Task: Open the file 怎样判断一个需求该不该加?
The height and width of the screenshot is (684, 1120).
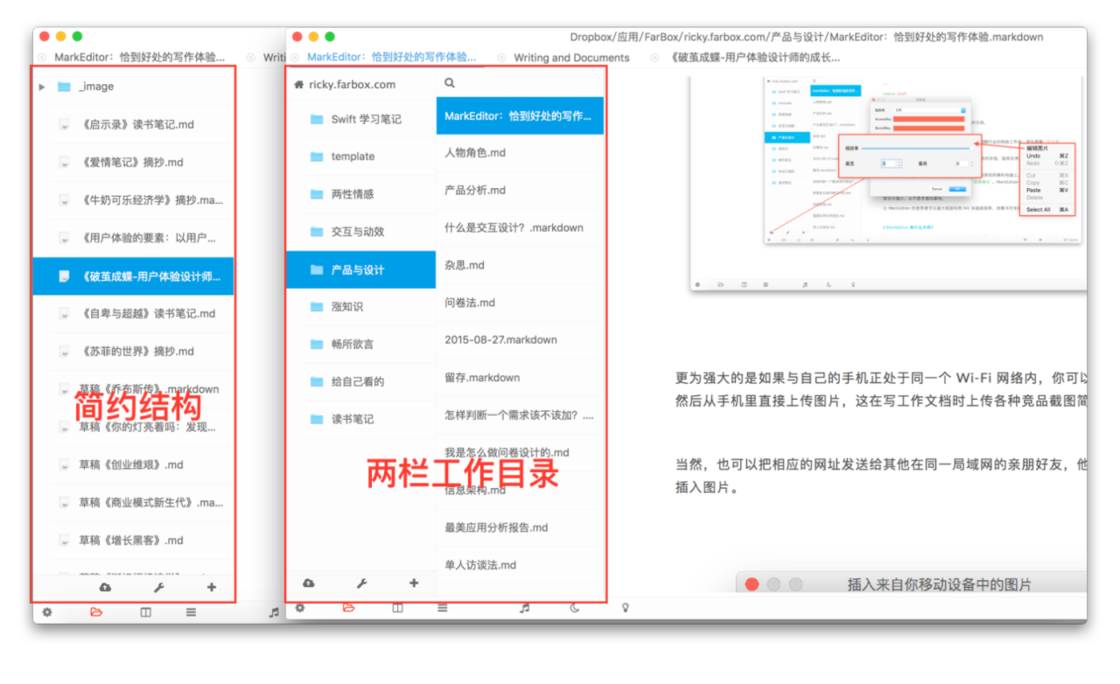Action: tap(520, 415)
